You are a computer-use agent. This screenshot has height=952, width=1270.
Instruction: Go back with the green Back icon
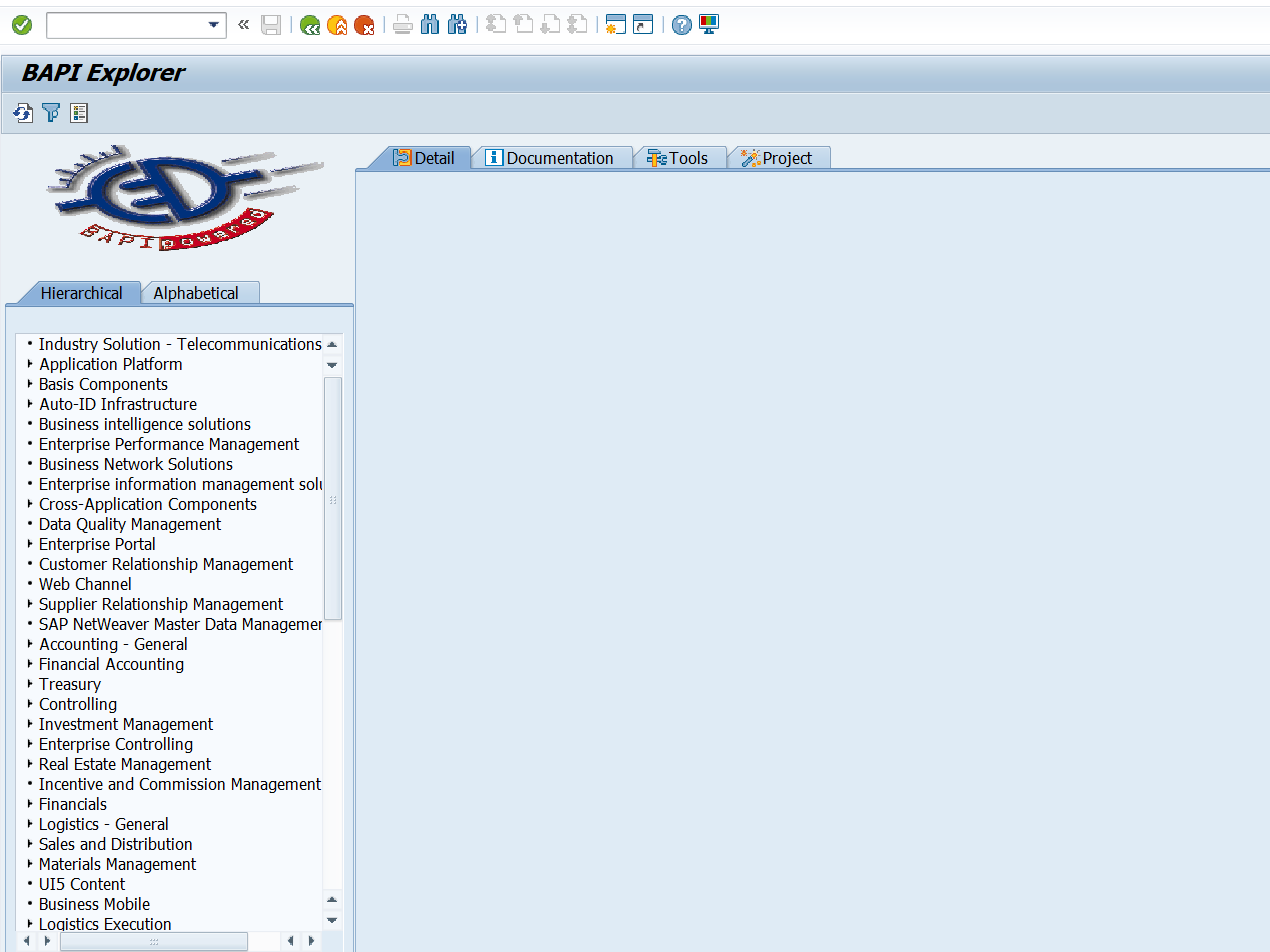(x=310, y=25)
